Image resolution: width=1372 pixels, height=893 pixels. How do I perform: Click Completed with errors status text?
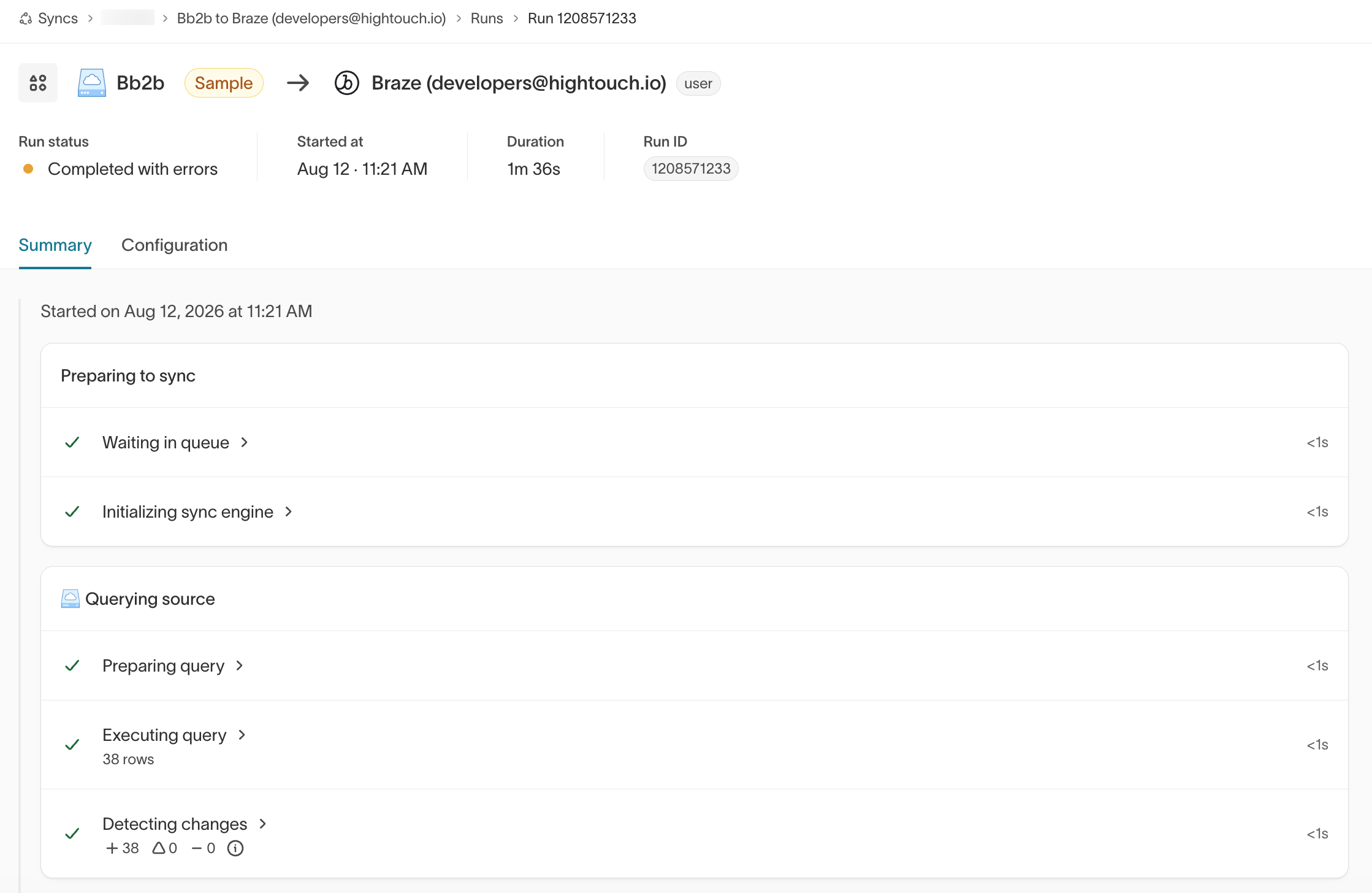click(x=132, y=169)
